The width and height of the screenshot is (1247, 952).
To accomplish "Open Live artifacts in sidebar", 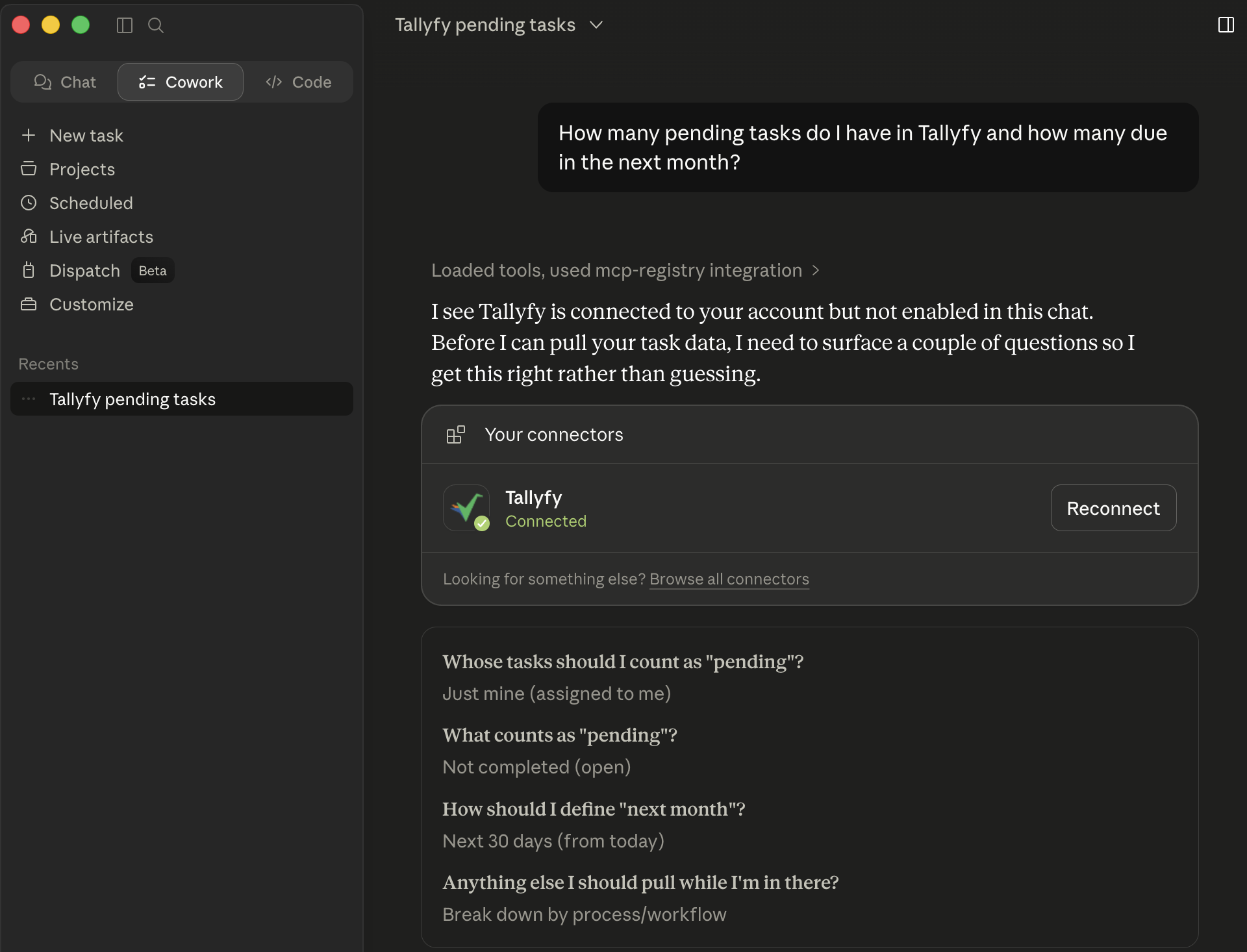I will click(101, 236).
